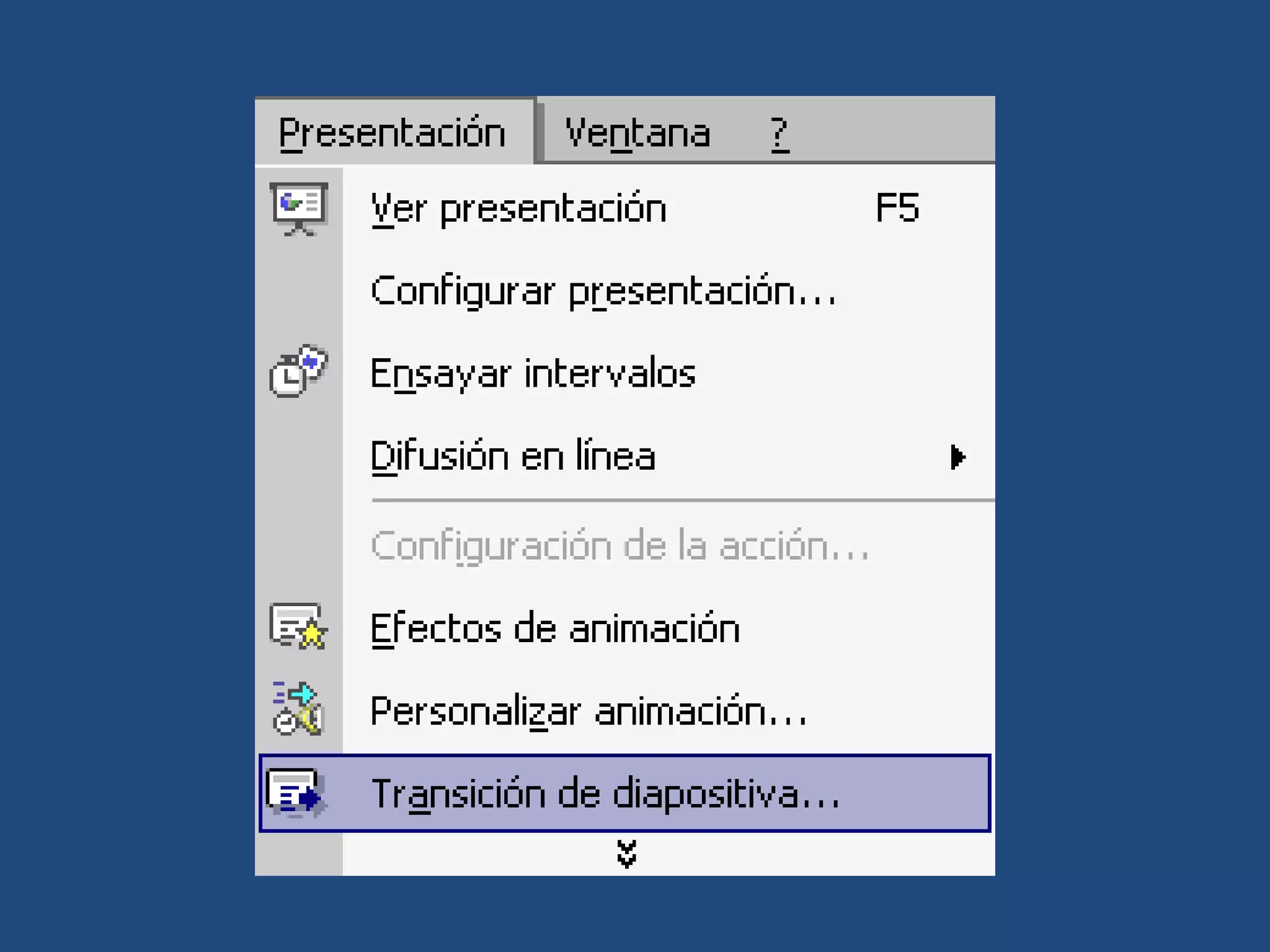Image resolution: width=1270 pixels, height=952 pixels.
Task: Click highlighted Transición de diapositiva... text
Action: [x=605, y=793]
